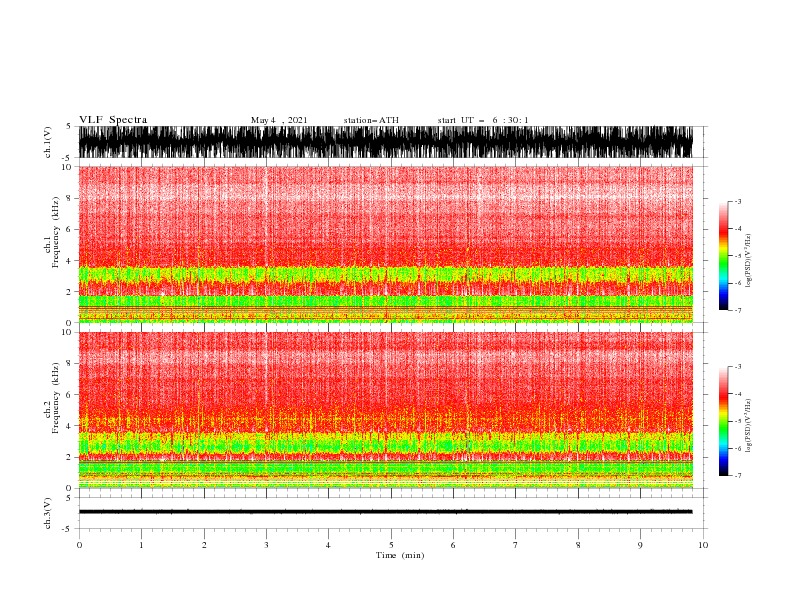This screenshot has width=792, height=612.
Task: Click time axis tick label "1"
Action: 141,545
